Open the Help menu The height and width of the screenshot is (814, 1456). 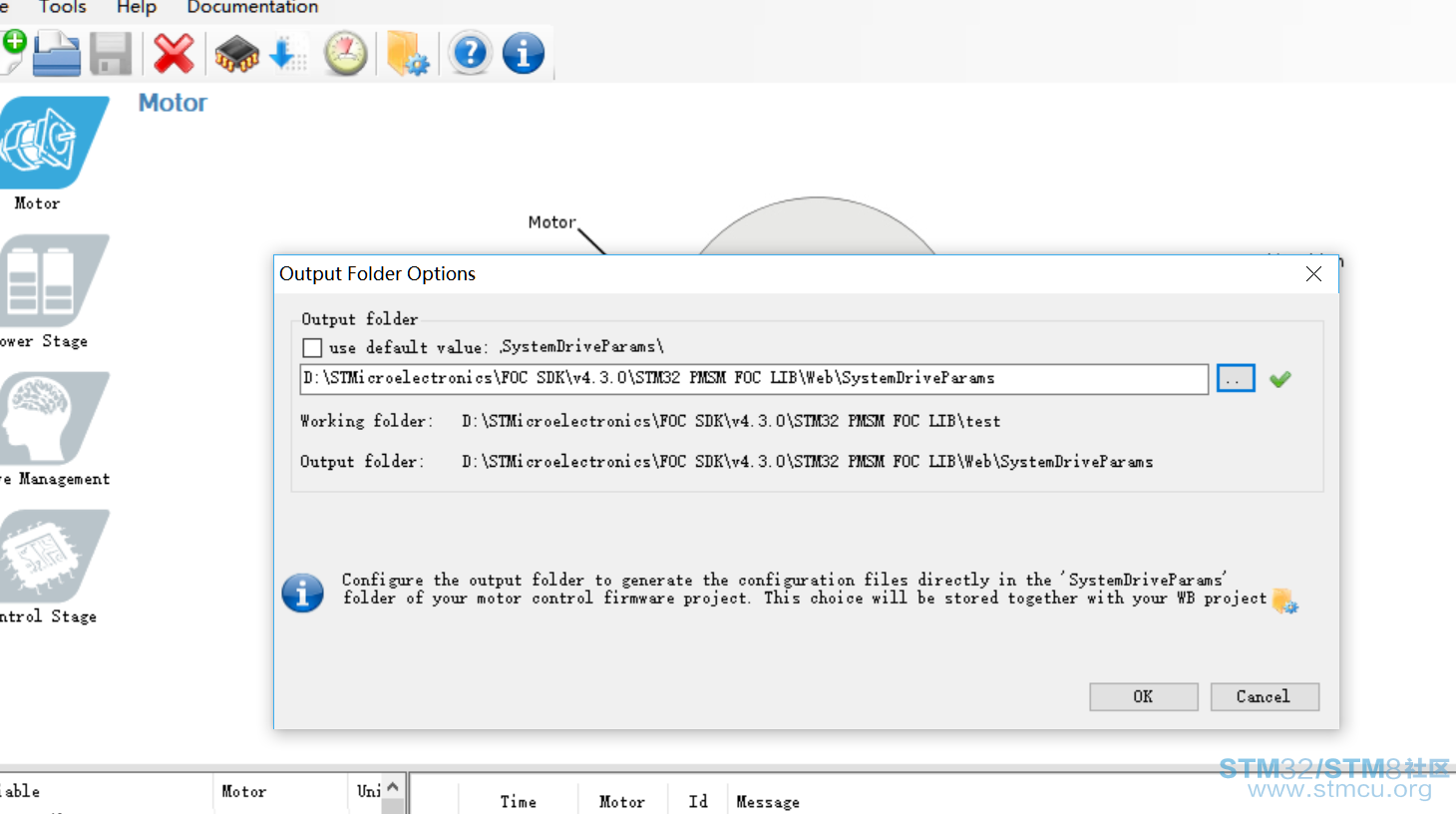[137, 8]
